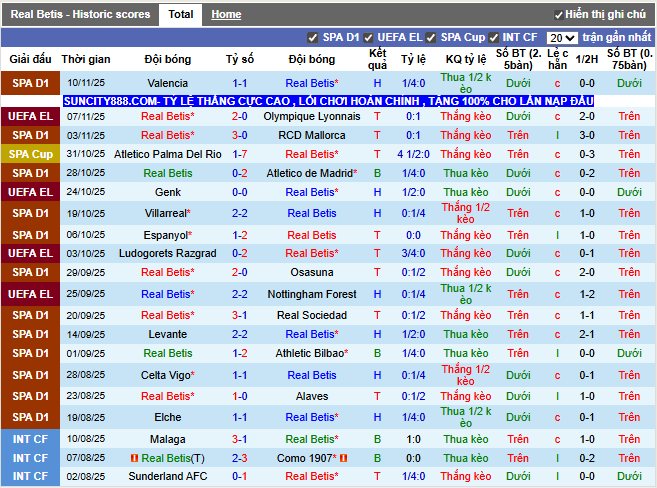Switch to the Home tab
This screenshot has width=657, height=488.
[226, 14]
